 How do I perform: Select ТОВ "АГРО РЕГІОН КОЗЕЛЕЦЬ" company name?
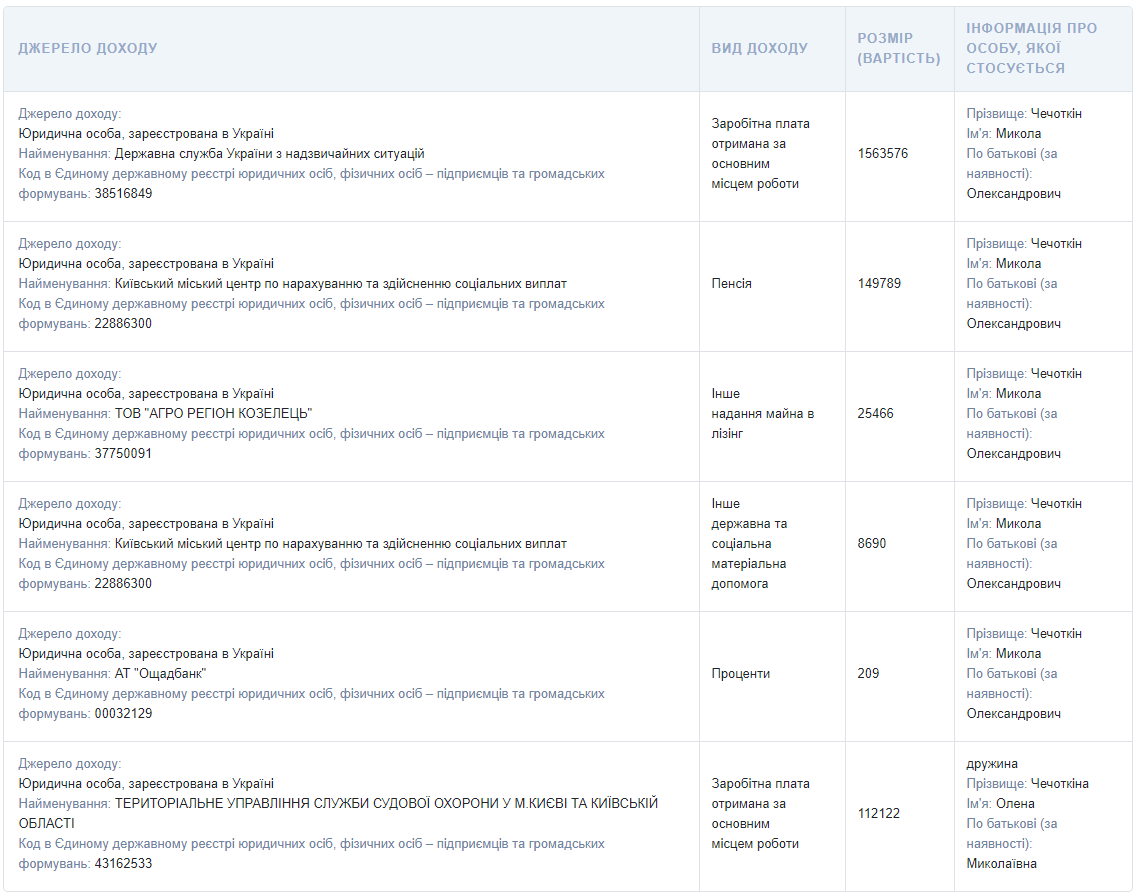pos(214,414)
